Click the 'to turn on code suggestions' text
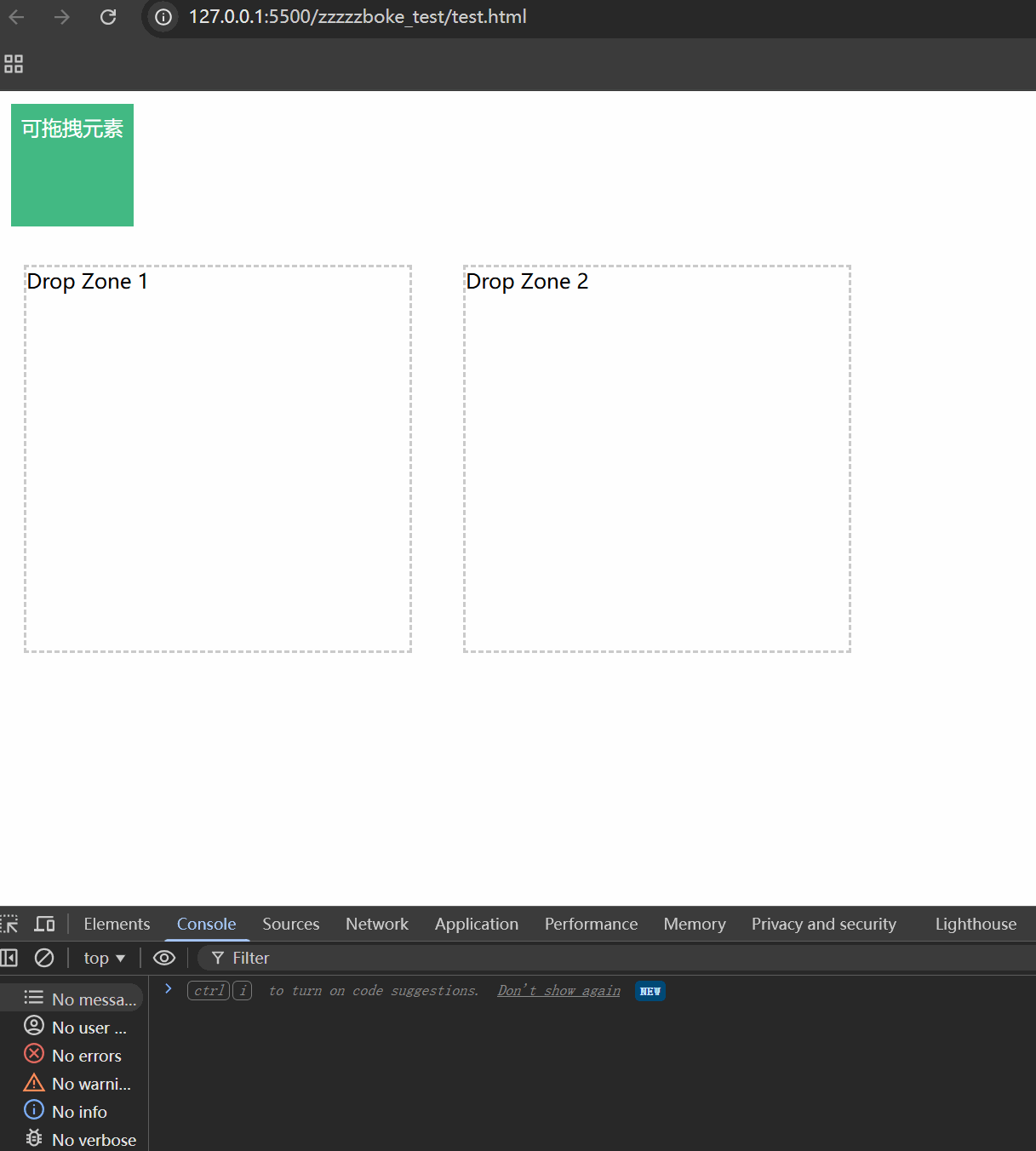 (x=374, y=990)
